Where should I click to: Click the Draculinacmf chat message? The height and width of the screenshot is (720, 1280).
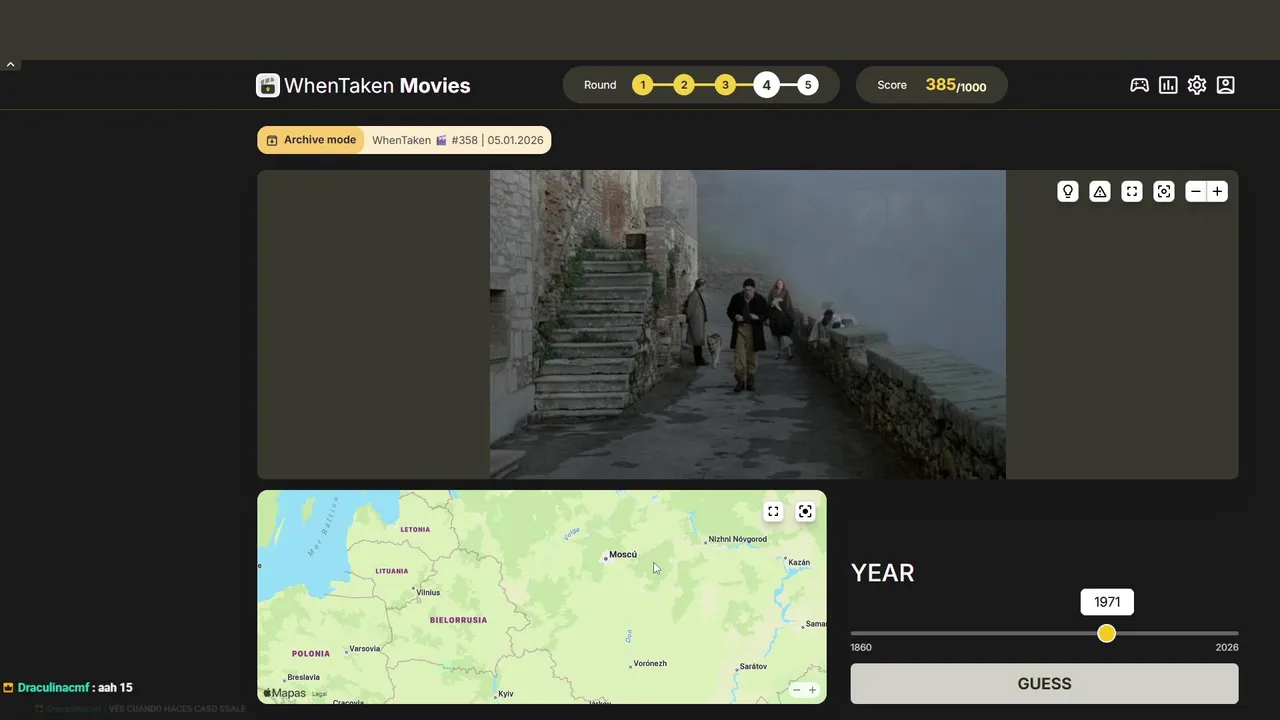[x=68, y=688]
